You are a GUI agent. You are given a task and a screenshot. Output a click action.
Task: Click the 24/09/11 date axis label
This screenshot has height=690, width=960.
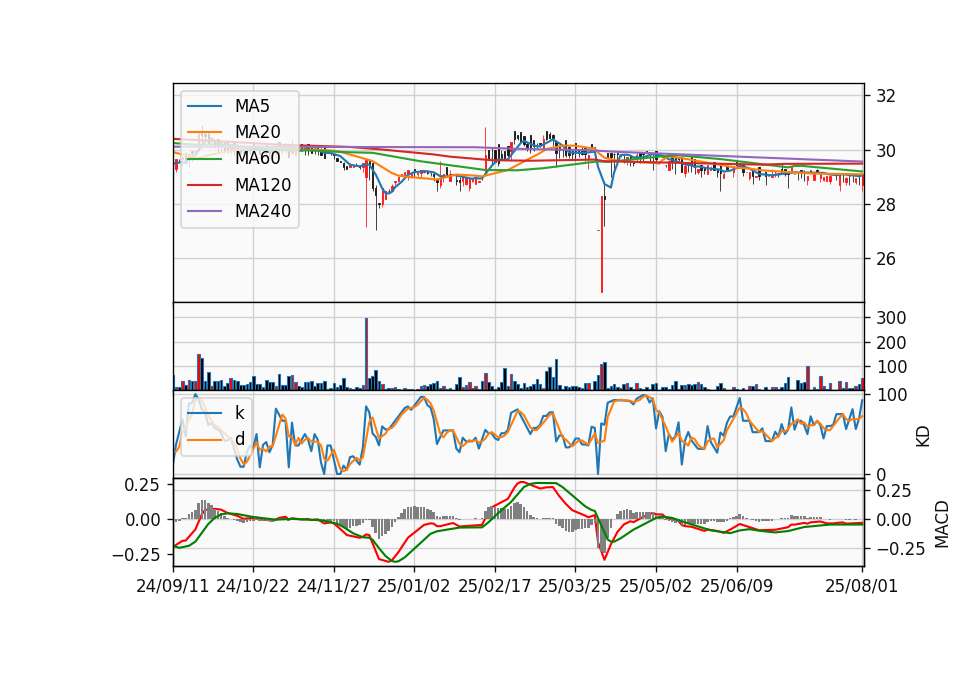point(173,586)
